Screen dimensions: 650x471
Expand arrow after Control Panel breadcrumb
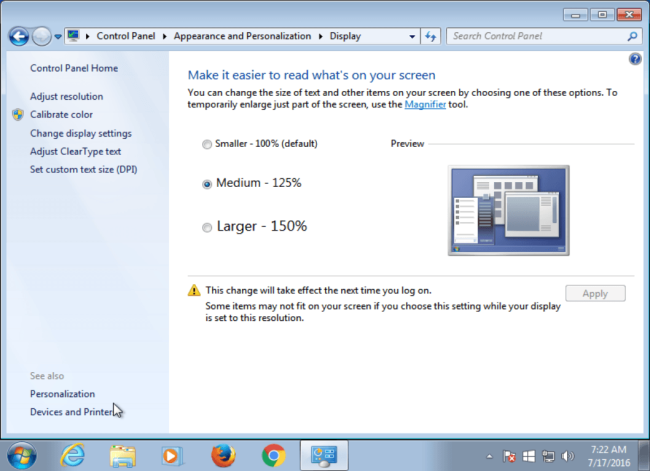pos(165,36)
